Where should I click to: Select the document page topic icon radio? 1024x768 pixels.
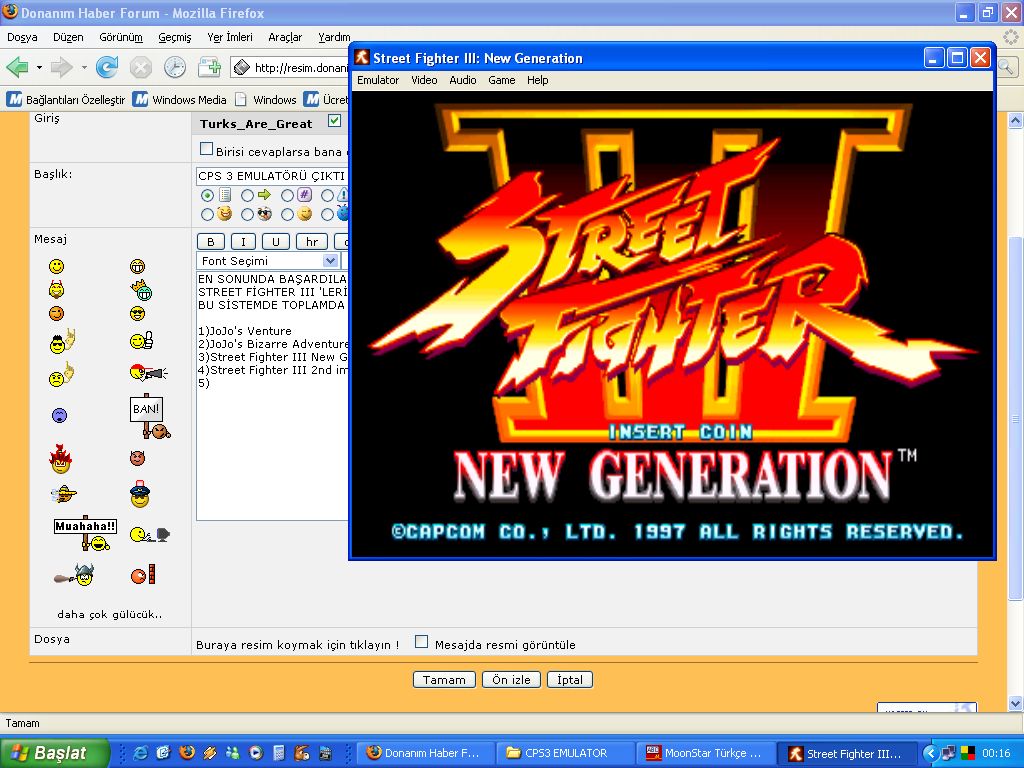point(207,195)
